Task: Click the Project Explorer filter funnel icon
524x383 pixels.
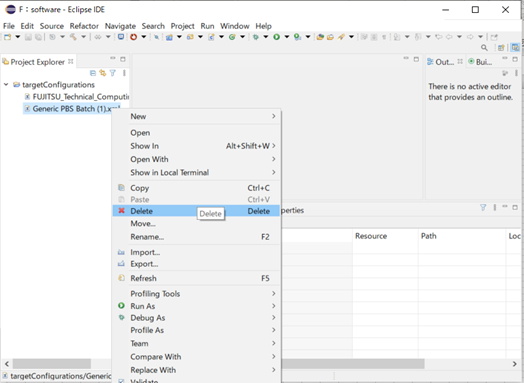Action: pyautogui.click(x=113, y=73)
